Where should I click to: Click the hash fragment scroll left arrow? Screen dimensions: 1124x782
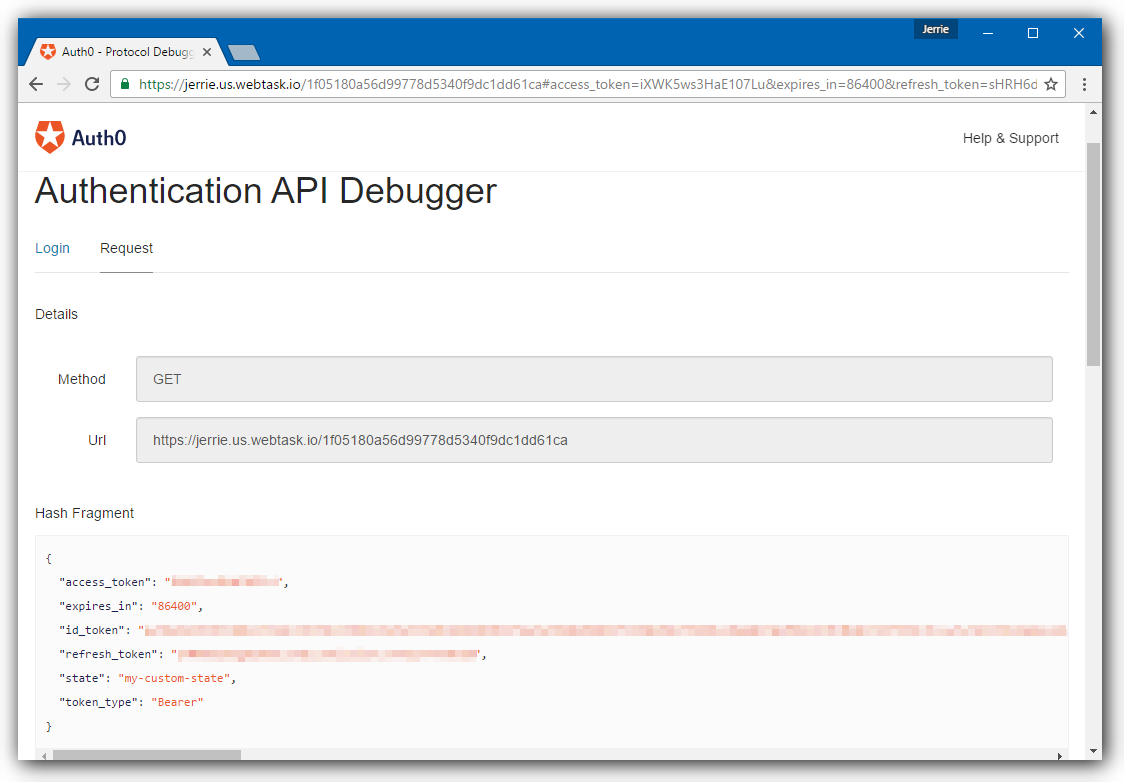pyautogui.click(x=44, y=755)
